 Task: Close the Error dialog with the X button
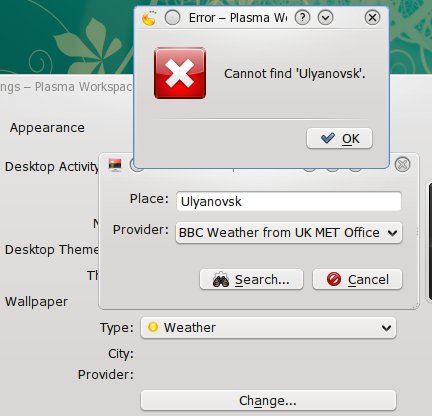pyautogui.click(x=372, y=17)
